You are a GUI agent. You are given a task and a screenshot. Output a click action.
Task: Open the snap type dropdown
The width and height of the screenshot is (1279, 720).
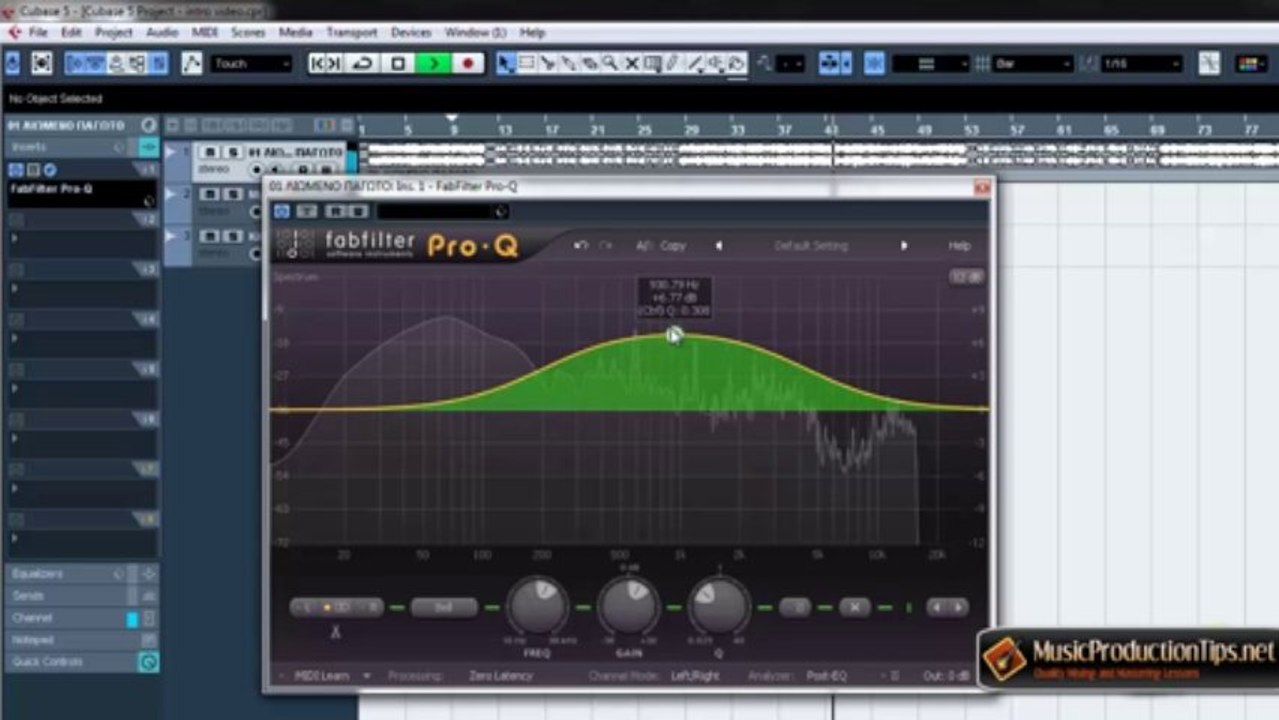pyautogui.click(x=930, y=63)
